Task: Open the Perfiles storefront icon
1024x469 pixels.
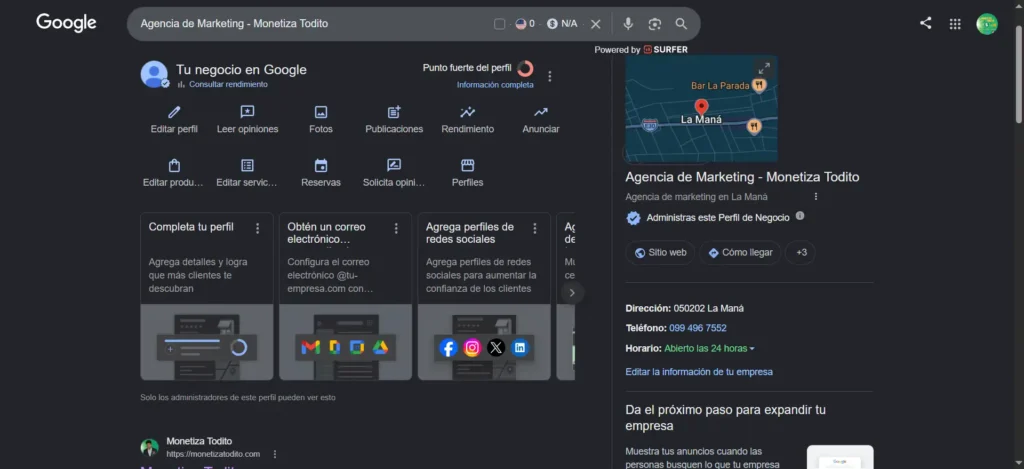Action: tap(468, 165)
